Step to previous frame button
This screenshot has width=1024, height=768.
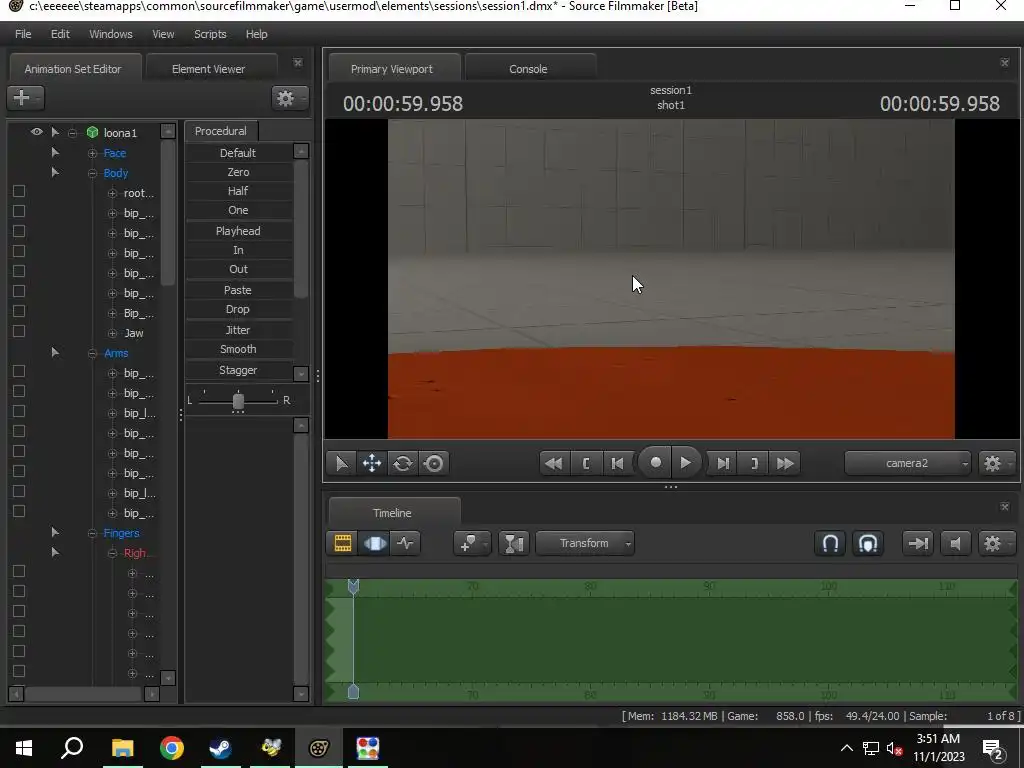(x=617, y=464)
